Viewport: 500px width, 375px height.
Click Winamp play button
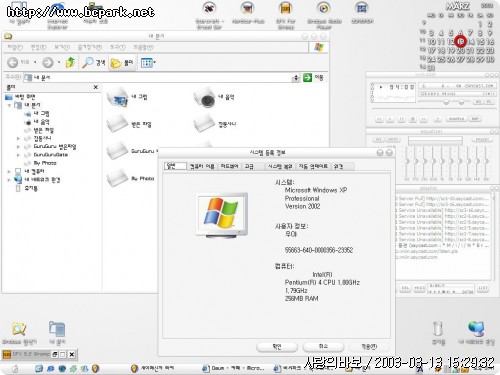pos(390,119)
